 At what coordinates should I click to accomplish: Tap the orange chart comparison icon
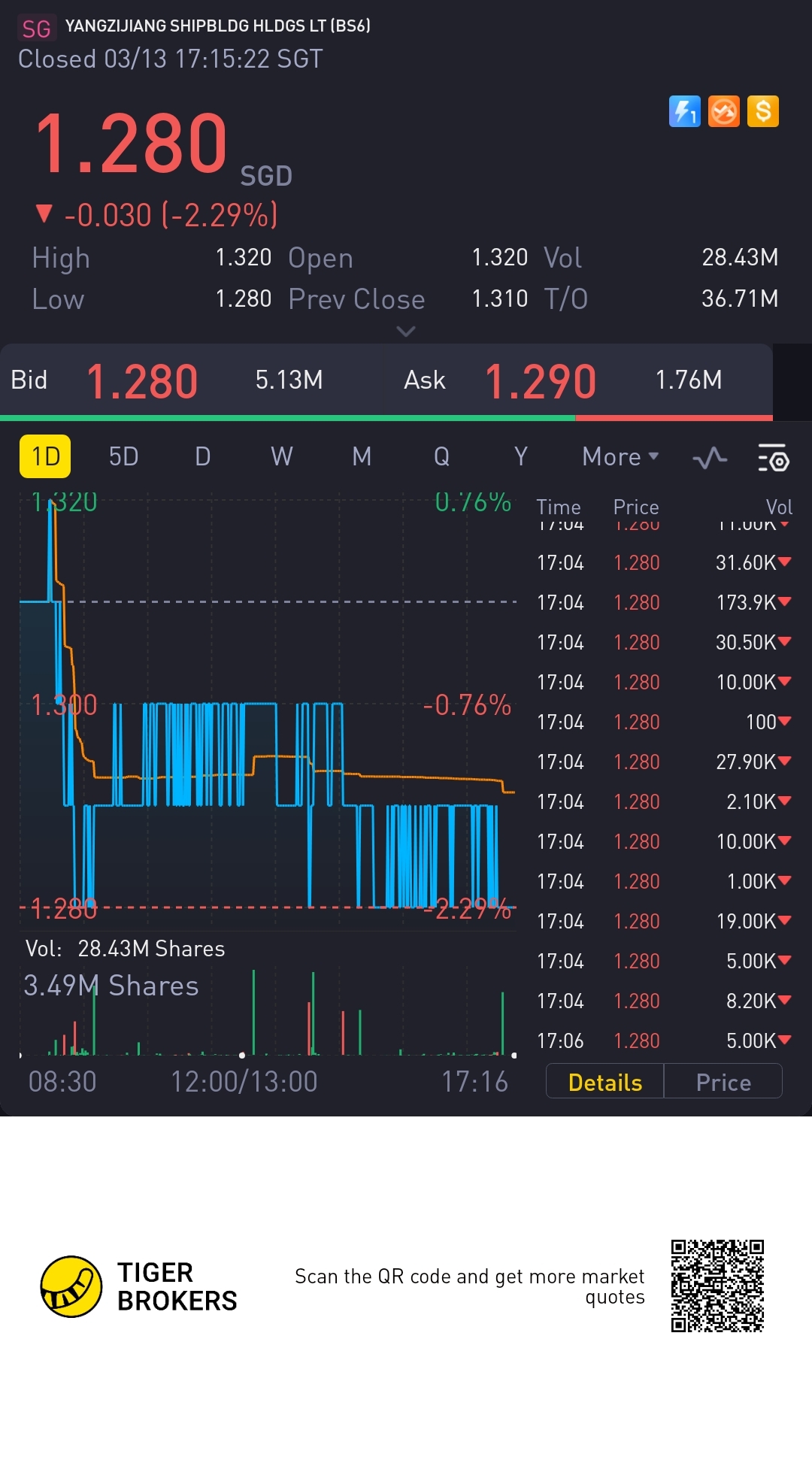[x=724, y=112]
